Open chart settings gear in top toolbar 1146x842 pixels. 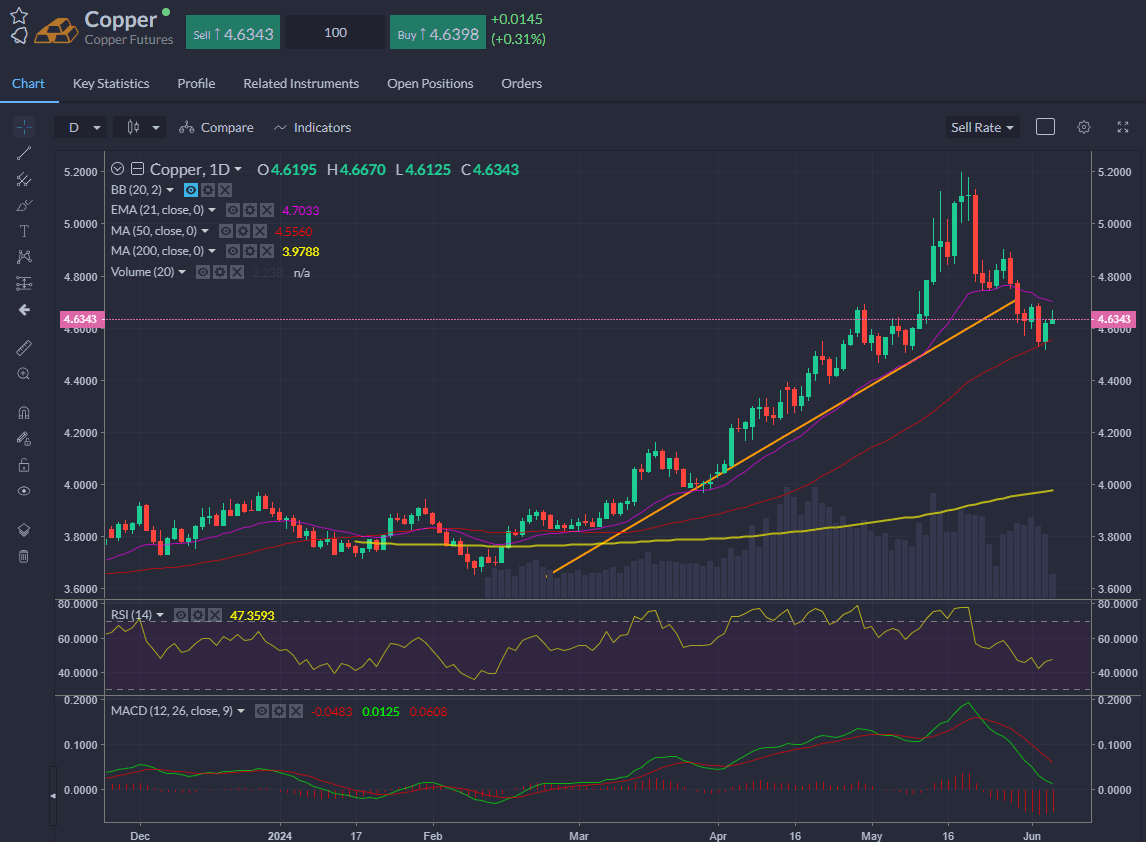[1084, 127]
